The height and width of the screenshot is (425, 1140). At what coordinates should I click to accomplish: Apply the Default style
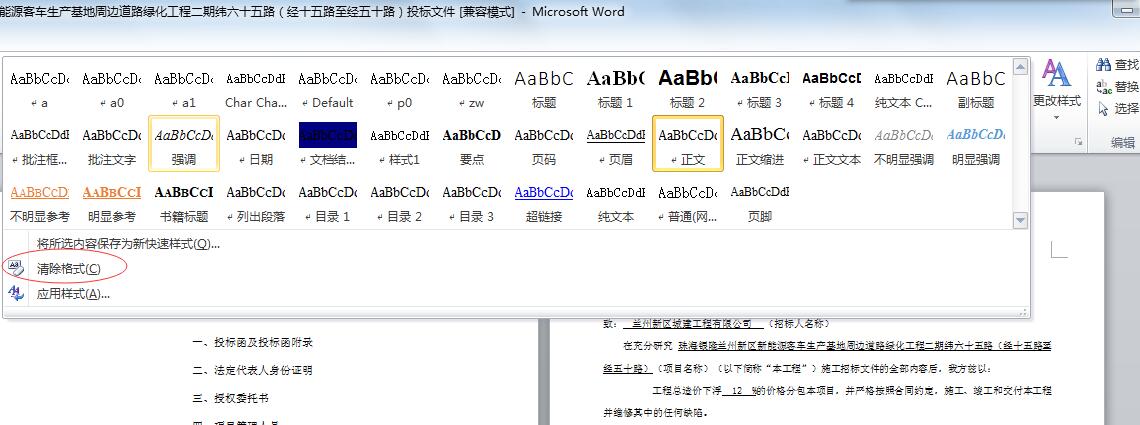(x=328, y=87)
